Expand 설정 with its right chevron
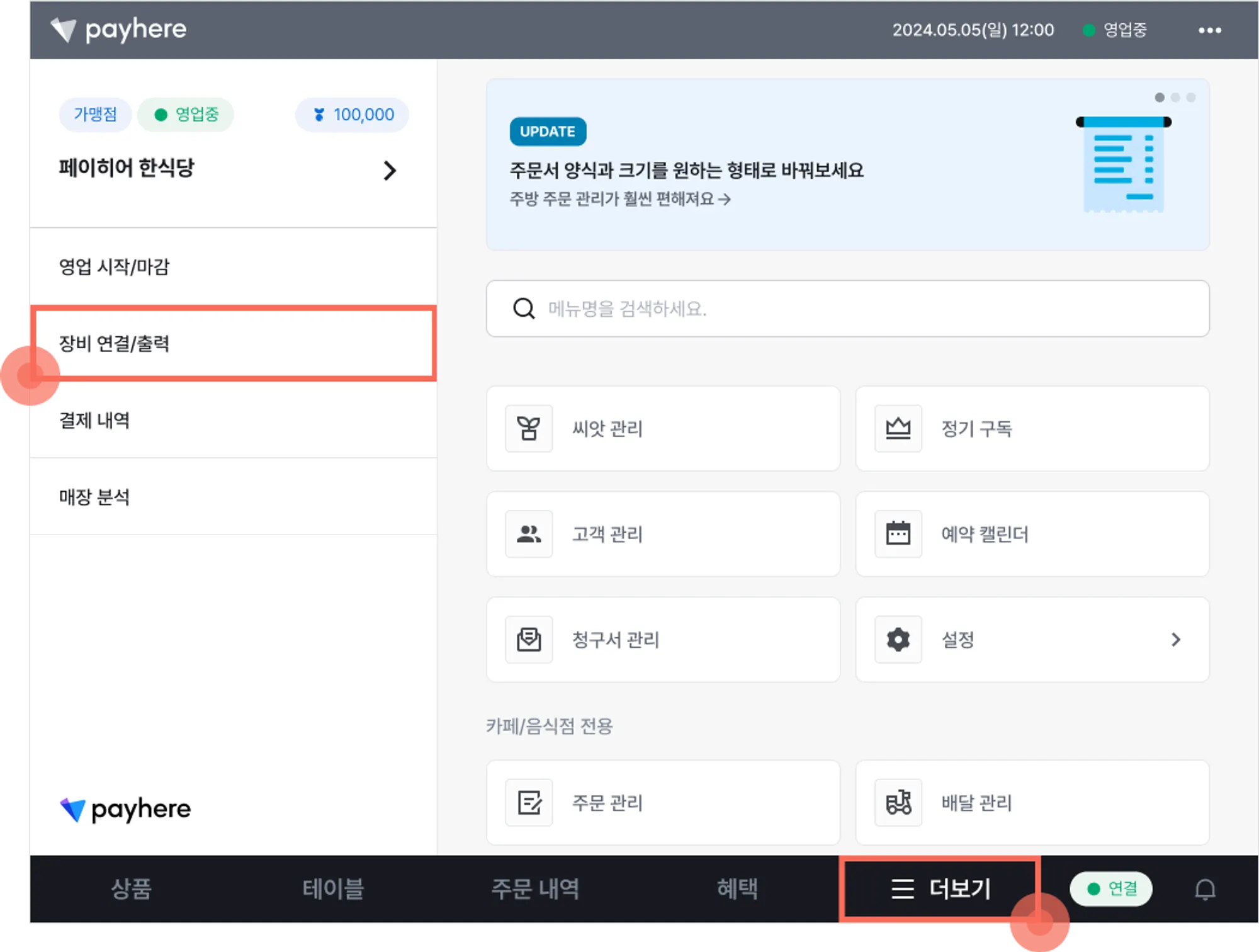The width and height of the screenshot is (1259, 952). tap(1175, 640)
